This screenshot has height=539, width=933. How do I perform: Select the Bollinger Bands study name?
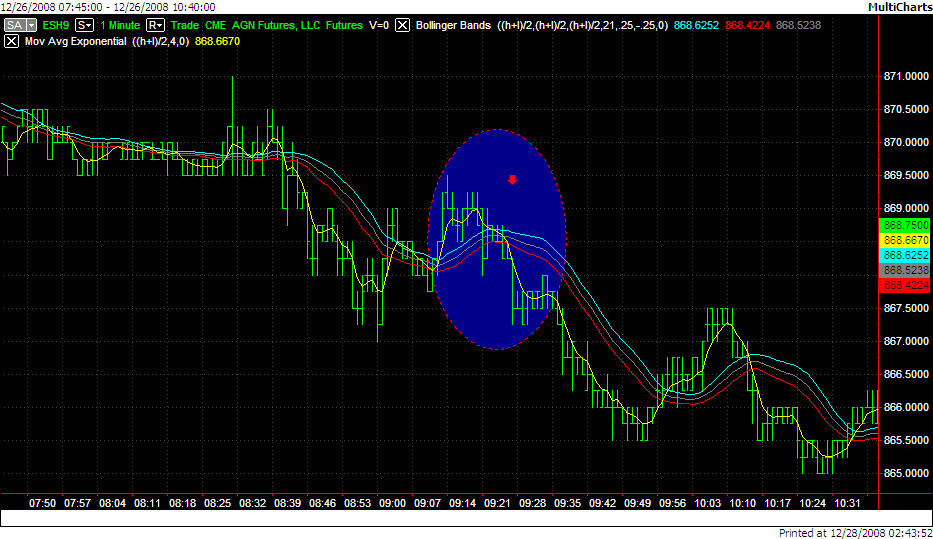point(453,26)
